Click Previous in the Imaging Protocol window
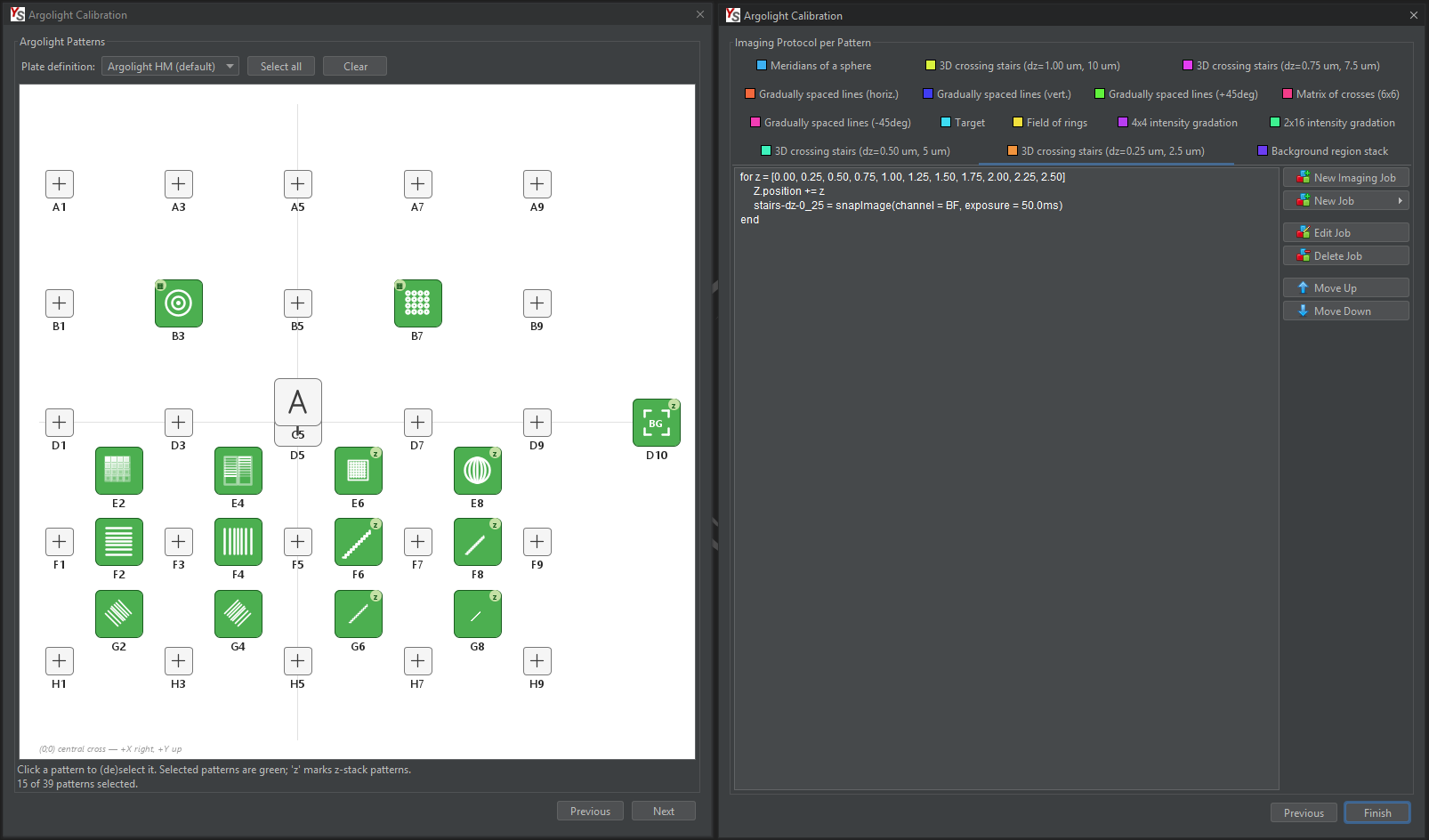1429x840 pixels. 1304,813
